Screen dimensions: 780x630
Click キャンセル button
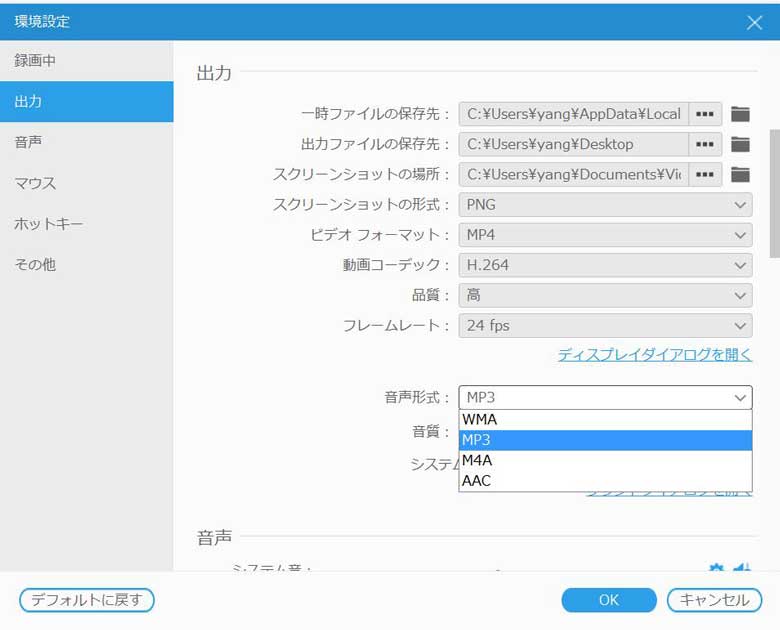click(714, 600)
